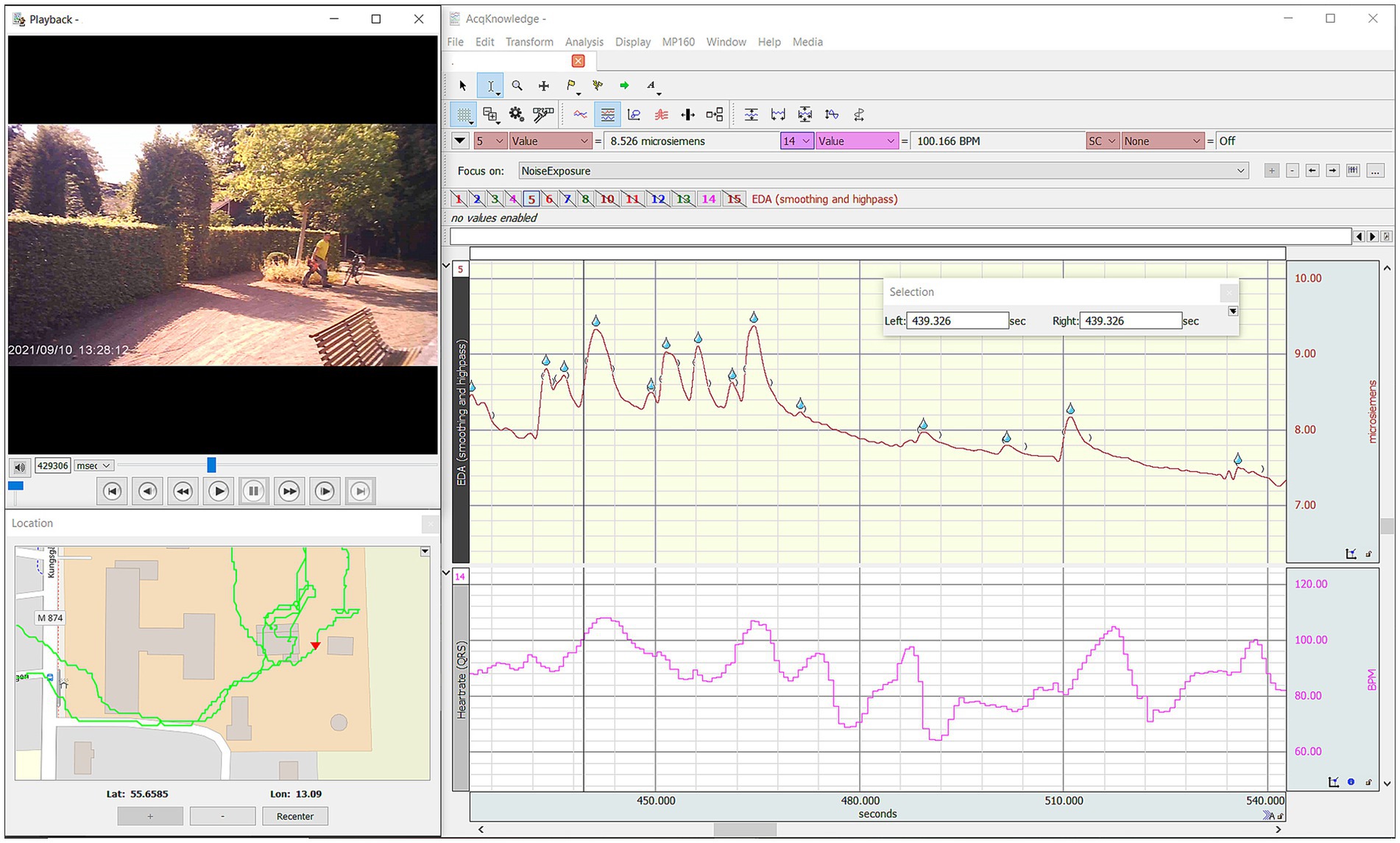Open the msec units dropdown
1400x843 pixels.
pos(93,466)
